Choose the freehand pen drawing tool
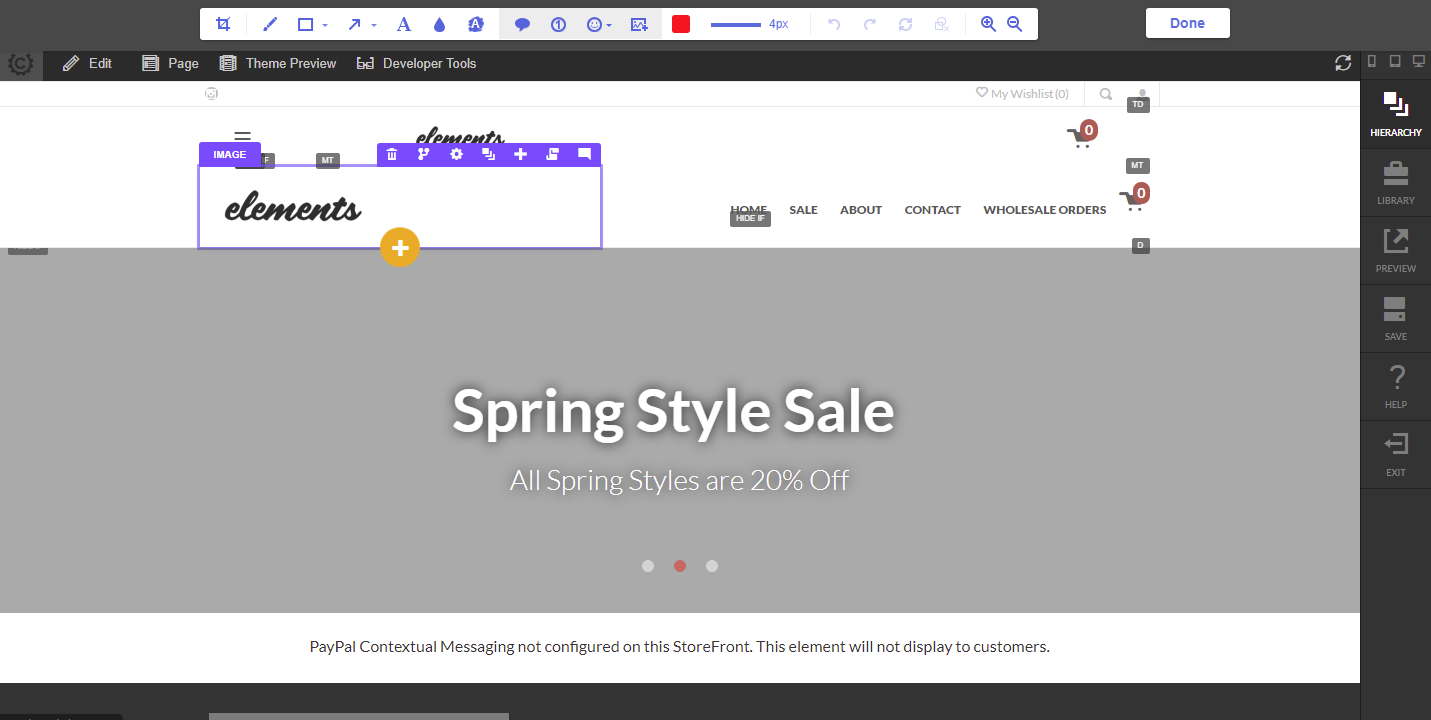 [269, 24]
